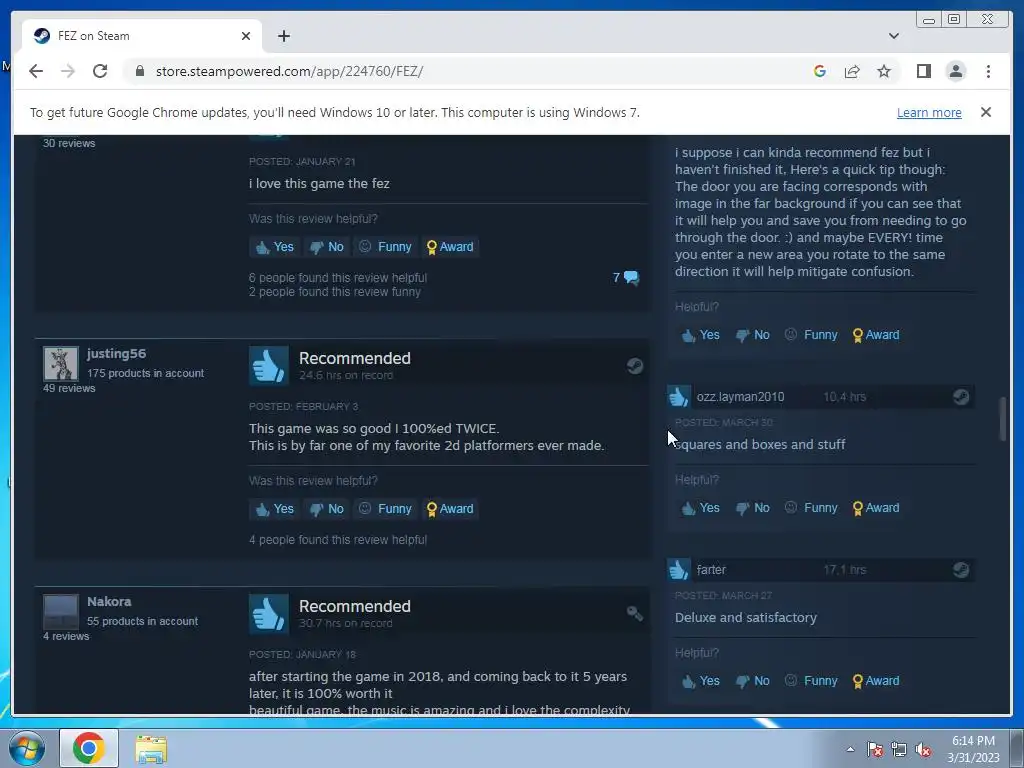1024x768 pixels.
Task: Click Nakora's 4 reviews link
Action: coord(66,636)
